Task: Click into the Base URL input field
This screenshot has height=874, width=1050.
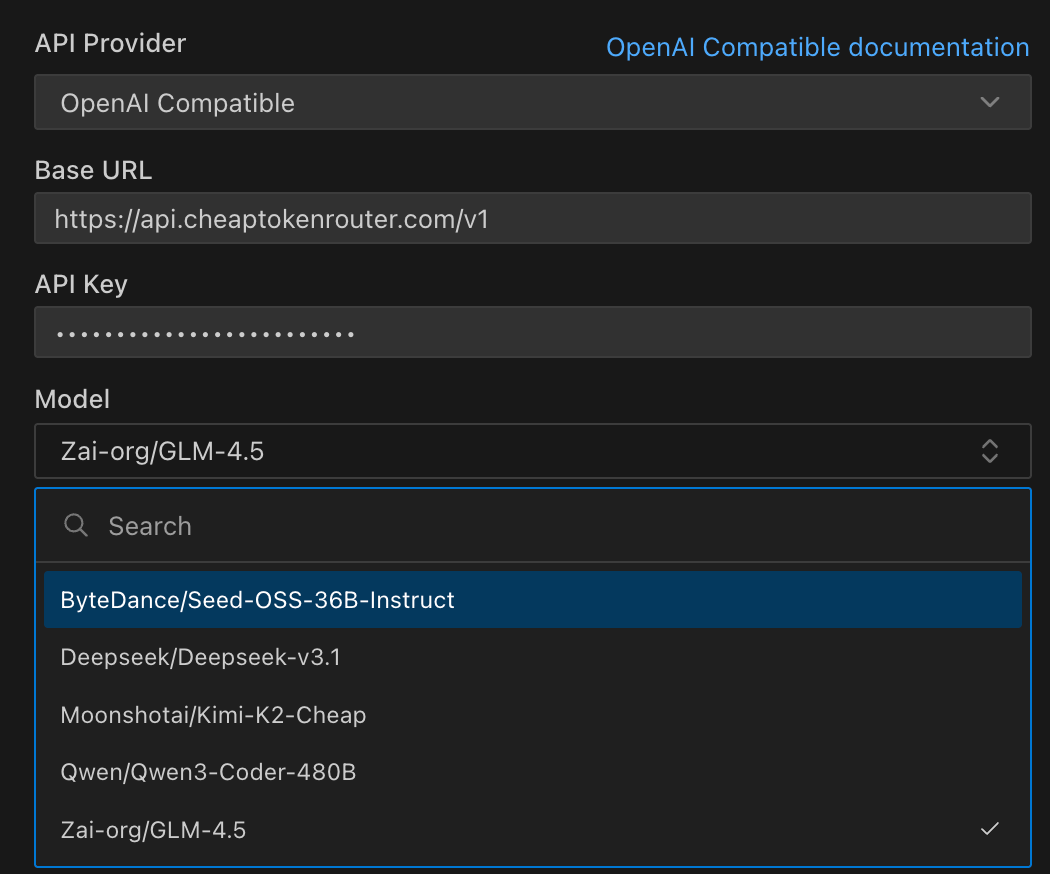Action: tap(532, 218)
